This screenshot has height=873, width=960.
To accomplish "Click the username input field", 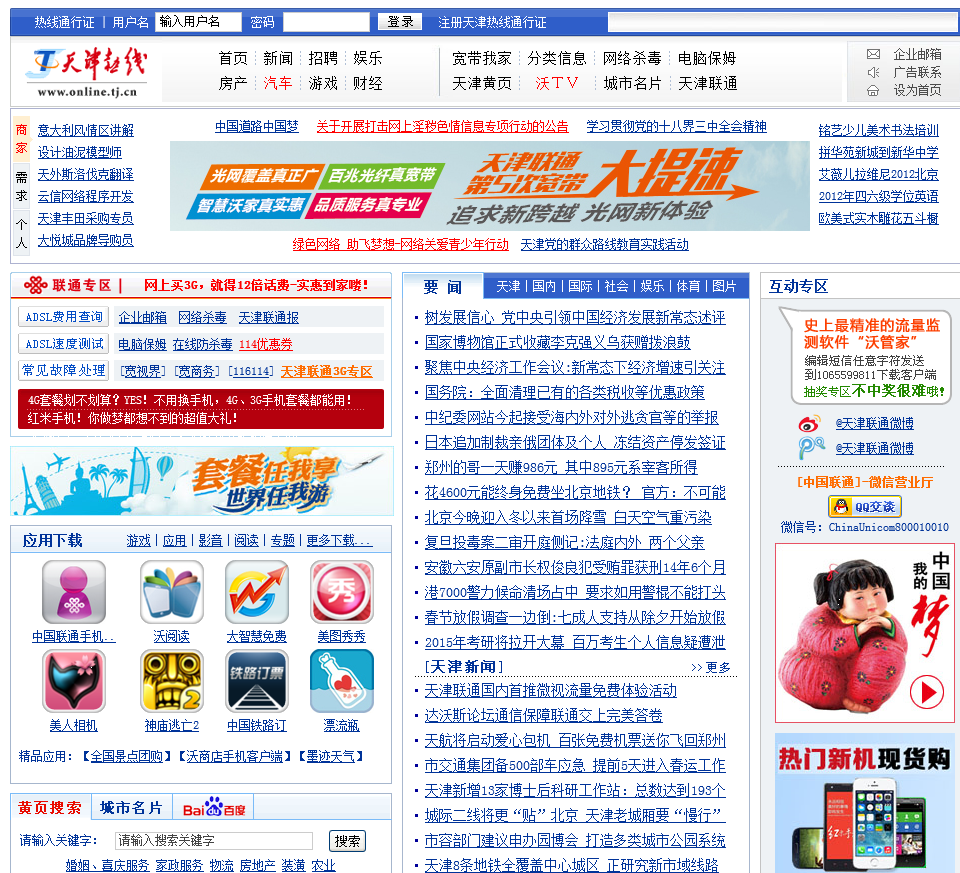I will tap(198, 22).
